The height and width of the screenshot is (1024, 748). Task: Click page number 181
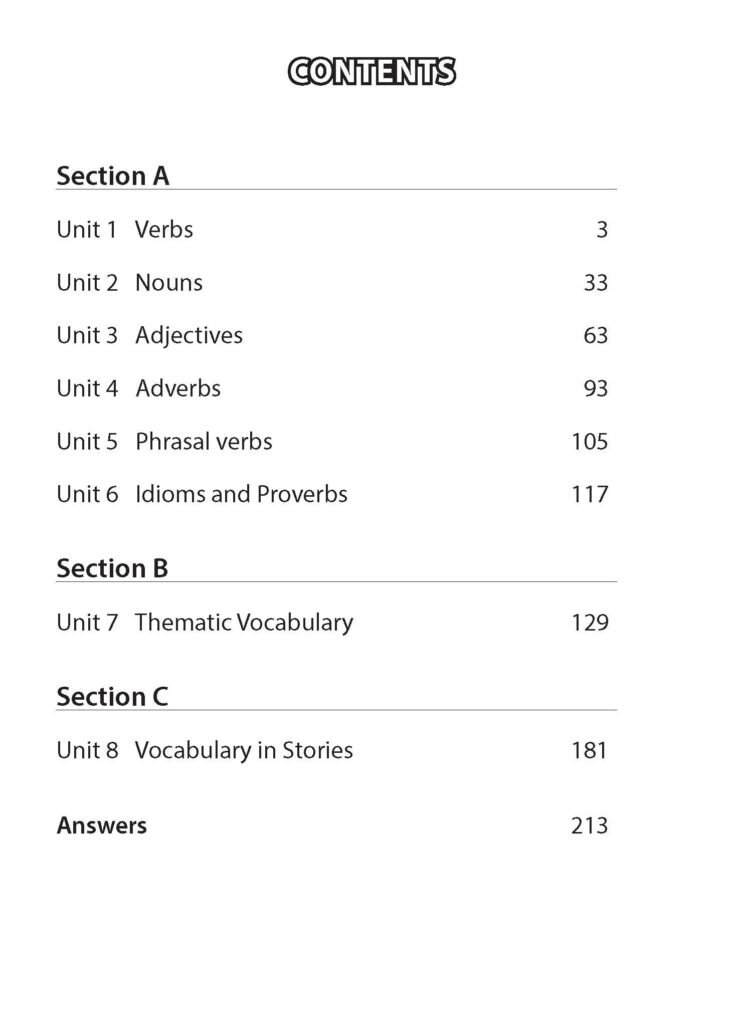tap(589, 750)
